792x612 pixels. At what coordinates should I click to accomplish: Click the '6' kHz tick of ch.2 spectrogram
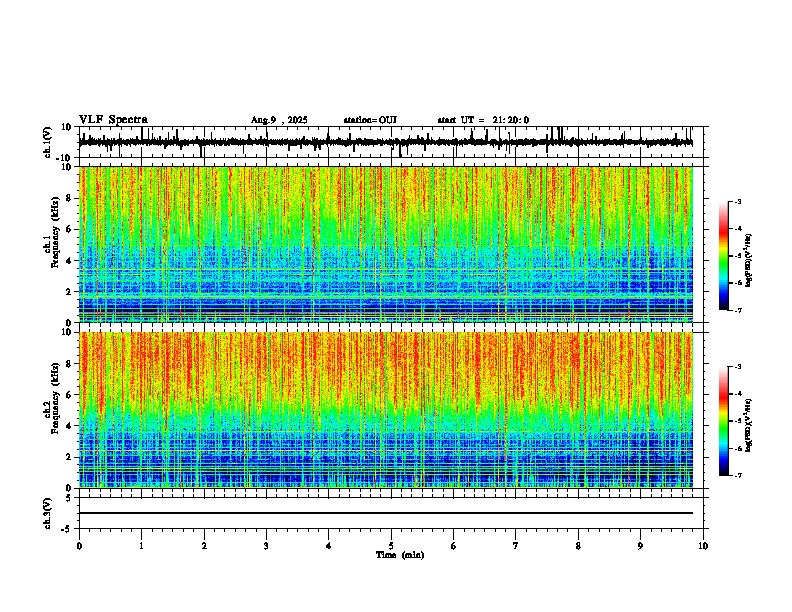point(69,395)
